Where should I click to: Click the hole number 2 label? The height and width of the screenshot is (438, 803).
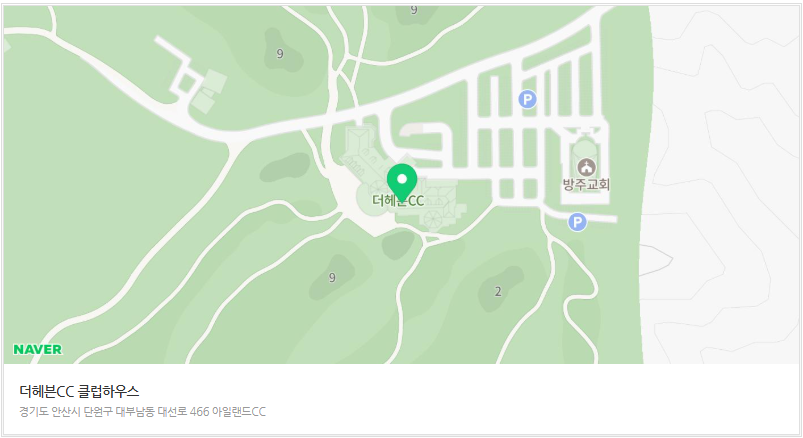498,291
